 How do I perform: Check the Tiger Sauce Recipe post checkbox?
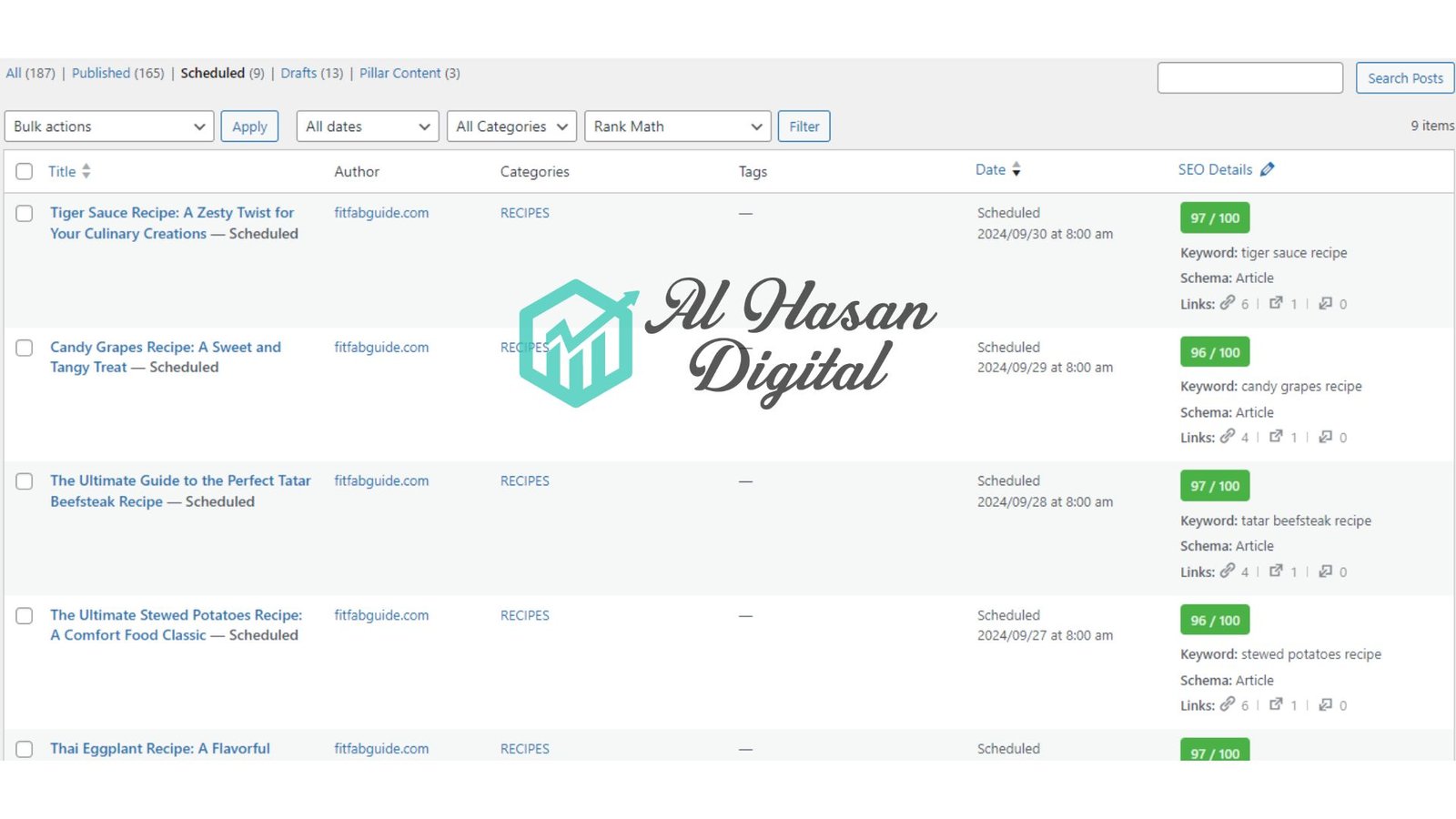tap(25, 213)
